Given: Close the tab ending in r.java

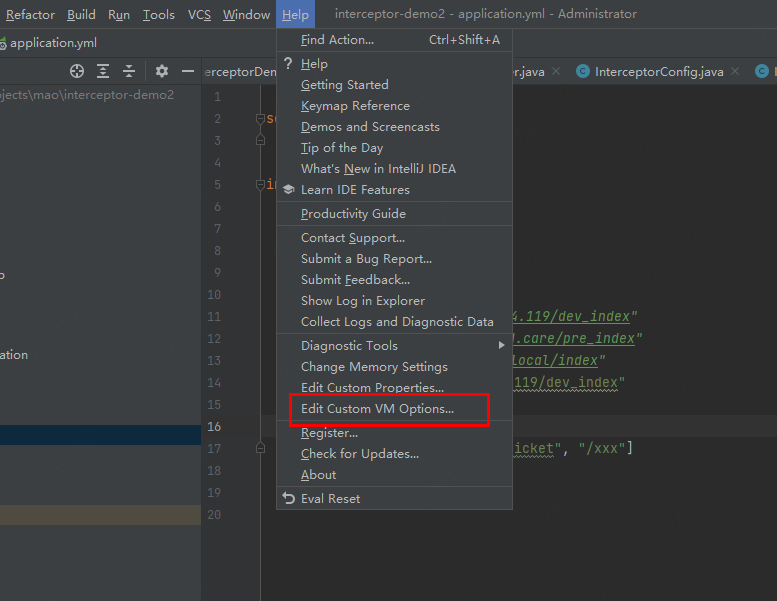Looking at the screenshot, I should tap(556, 71).
